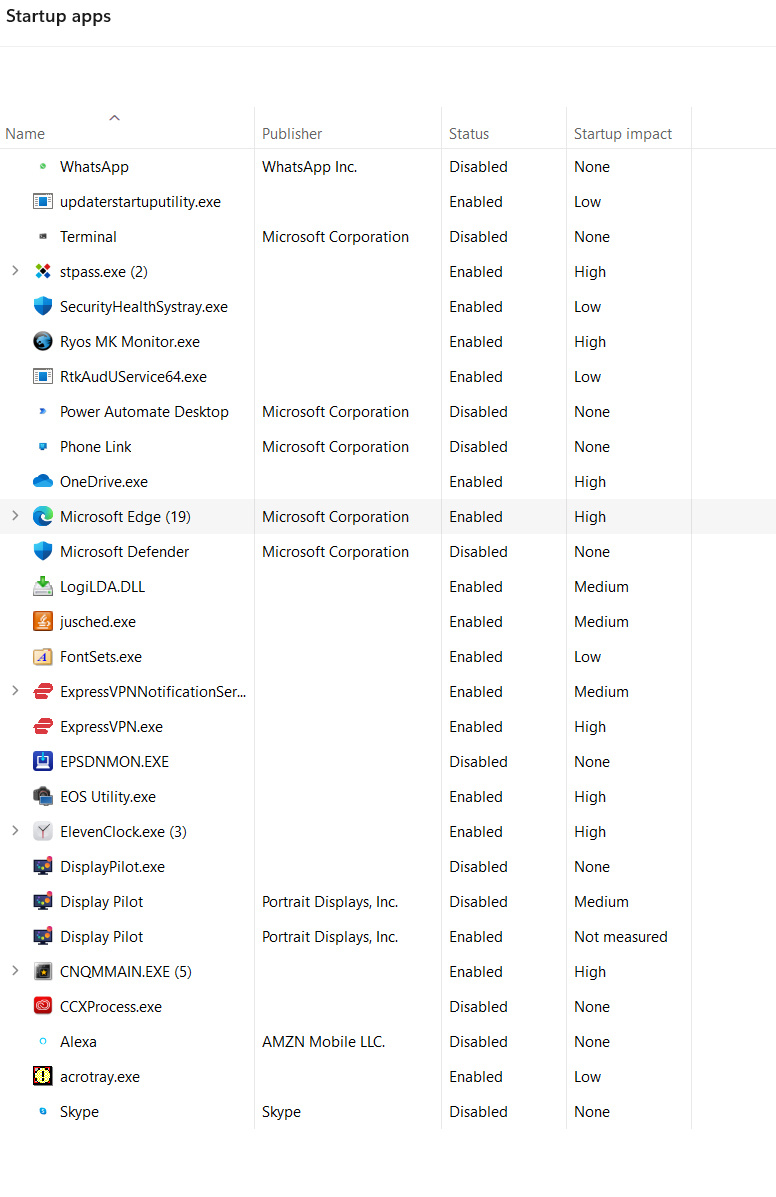Expand the CNQMMAIN.EXE (5) group
Screen dimensions: 776x1197
15,971
